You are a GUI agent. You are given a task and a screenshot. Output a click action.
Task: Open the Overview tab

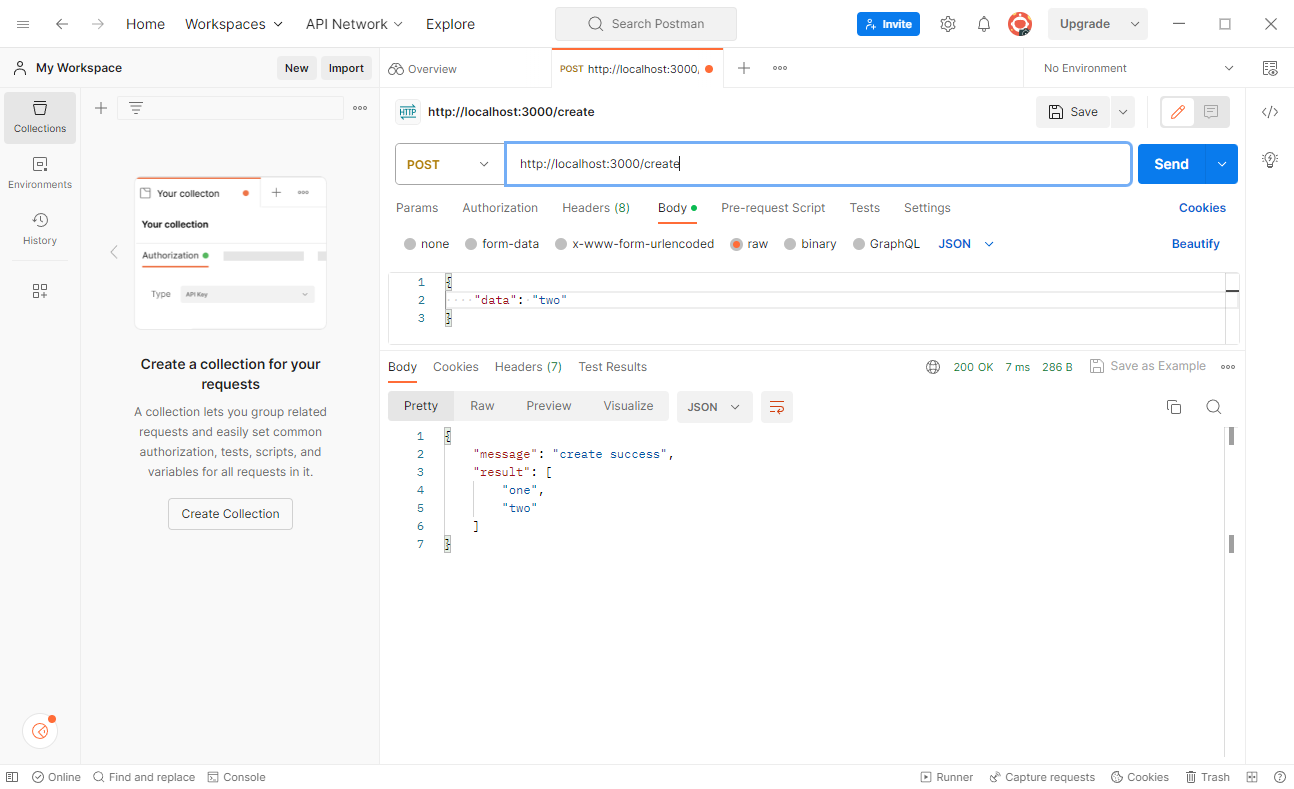pyautogui.click(x=422, y=69)
